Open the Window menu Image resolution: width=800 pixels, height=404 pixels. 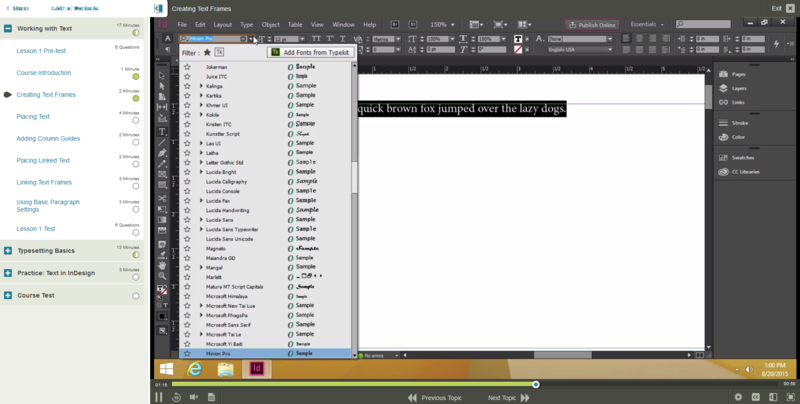pos(343,24)
